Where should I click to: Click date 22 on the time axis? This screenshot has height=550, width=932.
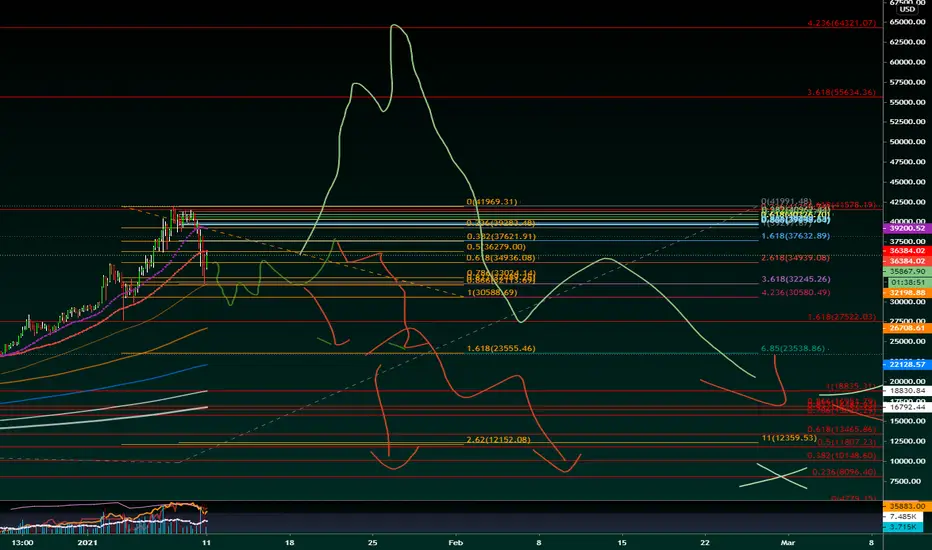point(705,542)
